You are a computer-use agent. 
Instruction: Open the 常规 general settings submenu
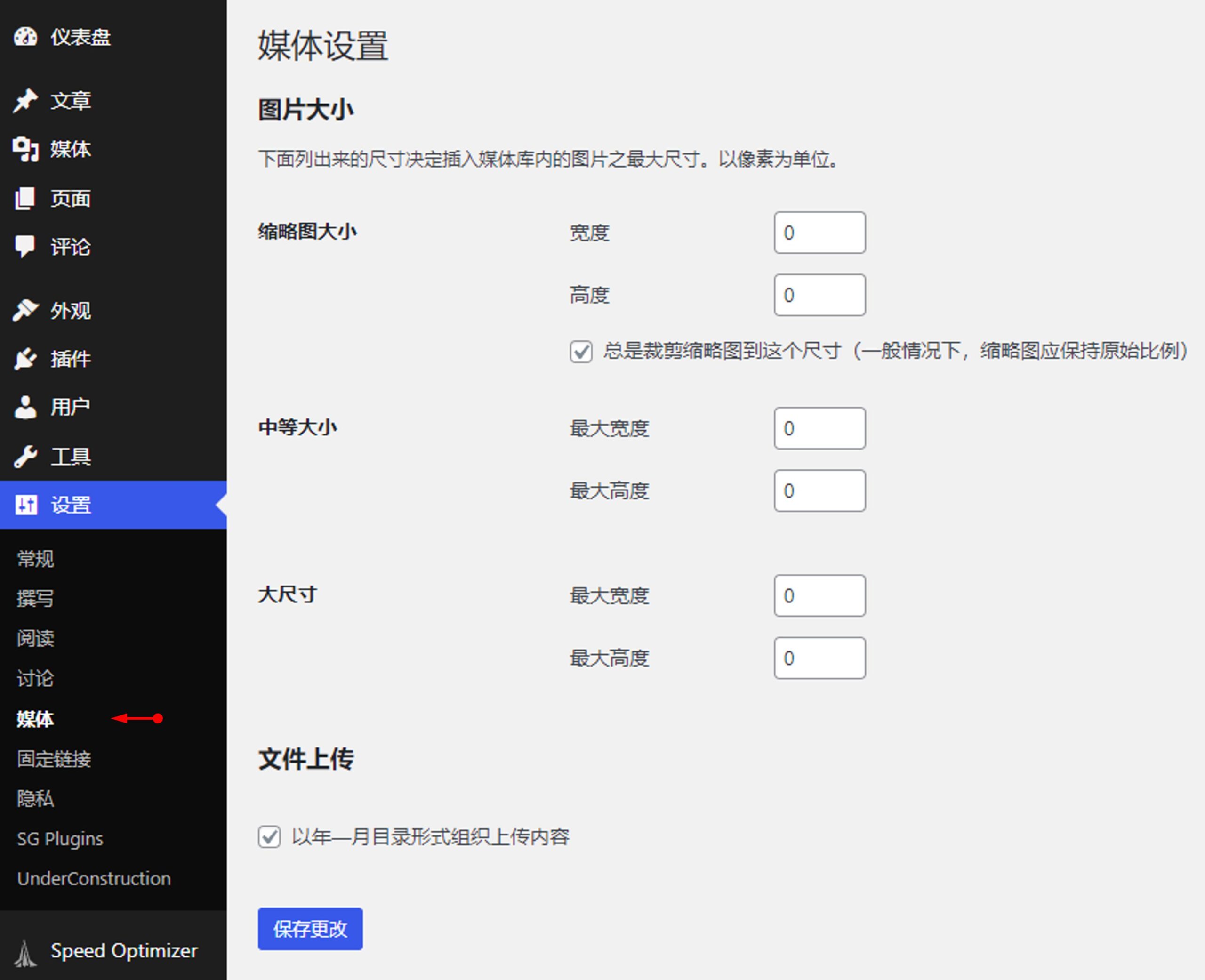(x=36, y=559)
